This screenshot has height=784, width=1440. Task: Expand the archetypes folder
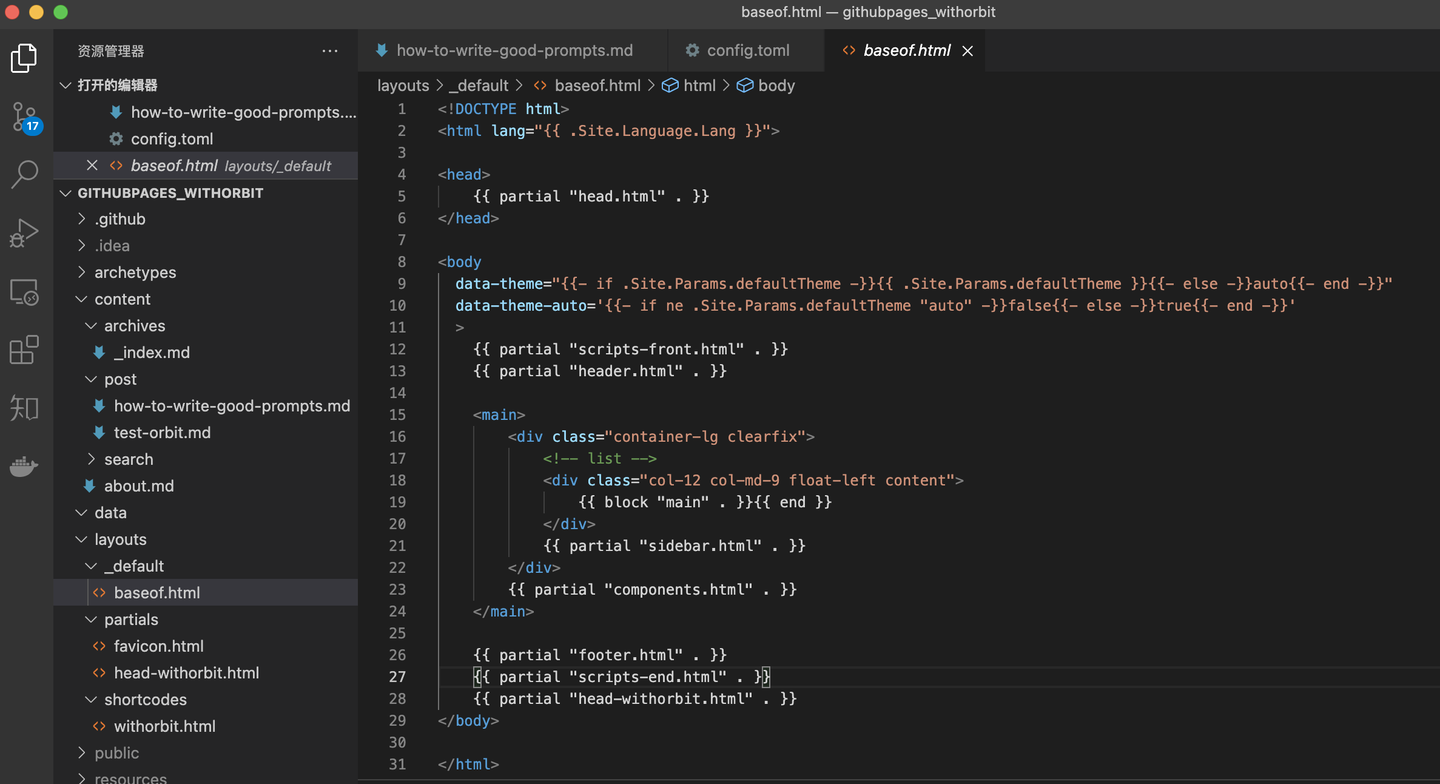coord(135,272)
